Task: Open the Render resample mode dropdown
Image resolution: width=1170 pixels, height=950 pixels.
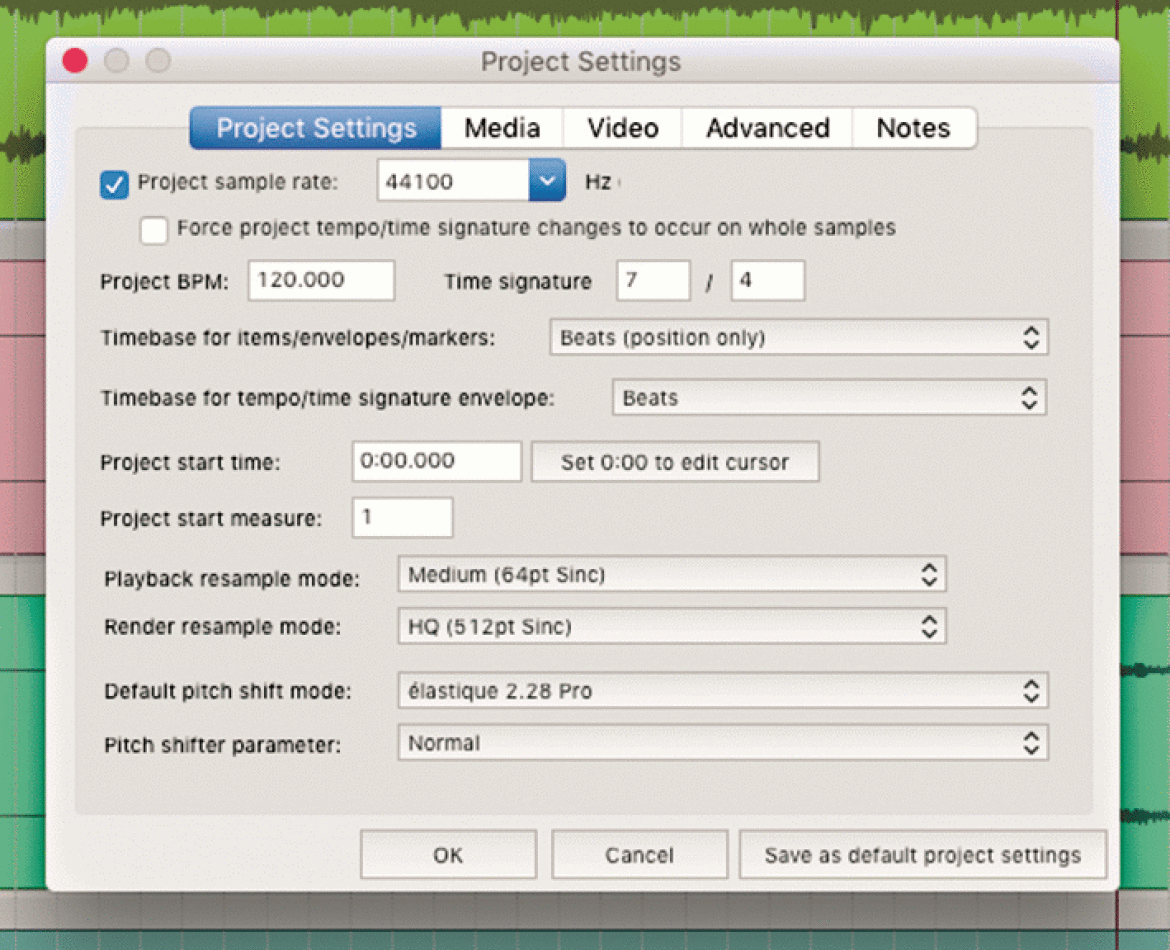Action: [x=672, y=626]
